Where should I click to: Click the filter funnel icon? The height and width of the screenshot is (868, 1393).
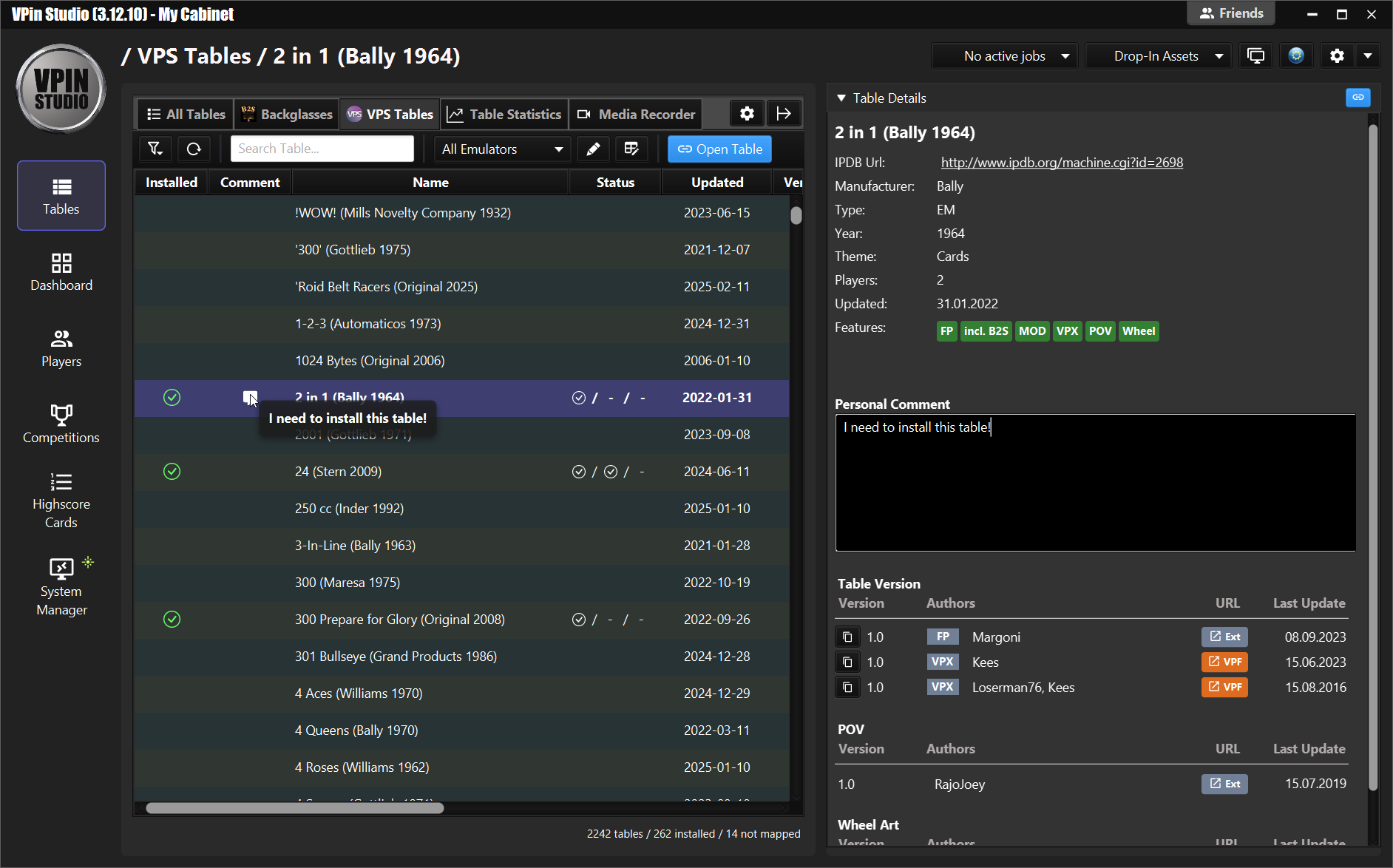155,149
